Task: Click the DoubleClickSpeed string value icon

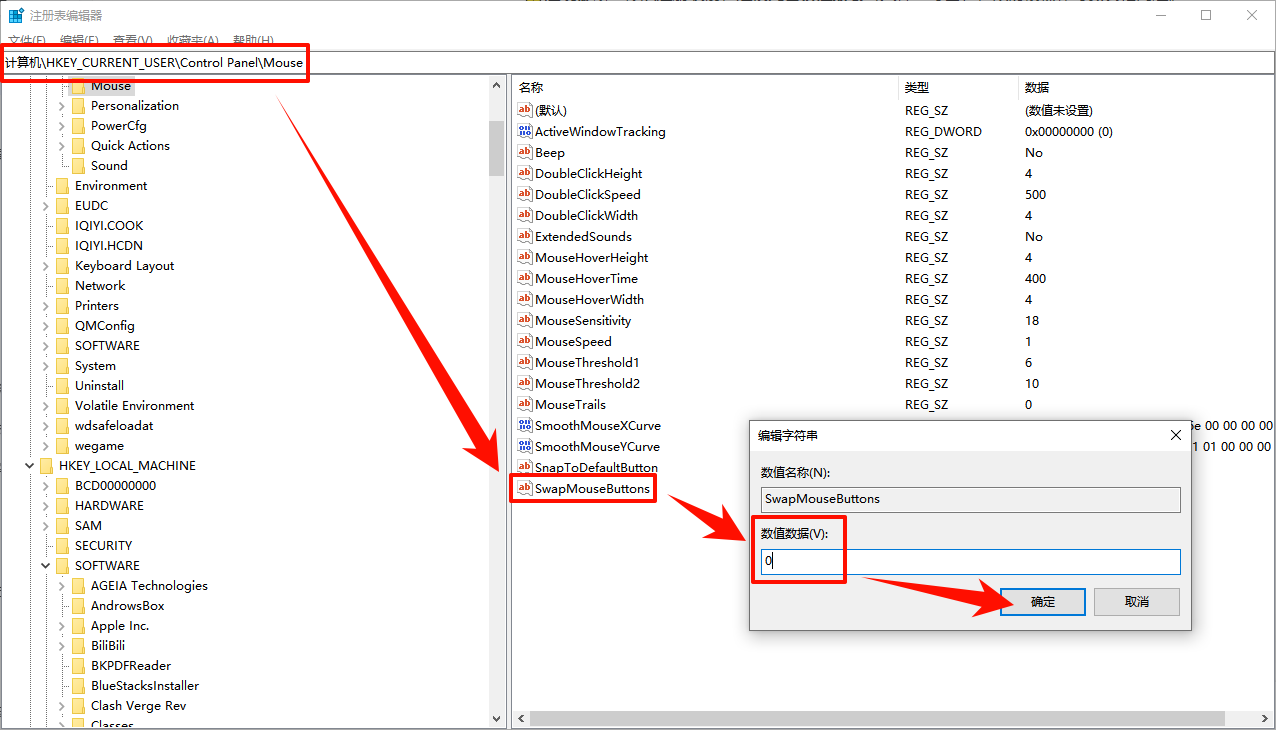Action: [x=525, y=194]
